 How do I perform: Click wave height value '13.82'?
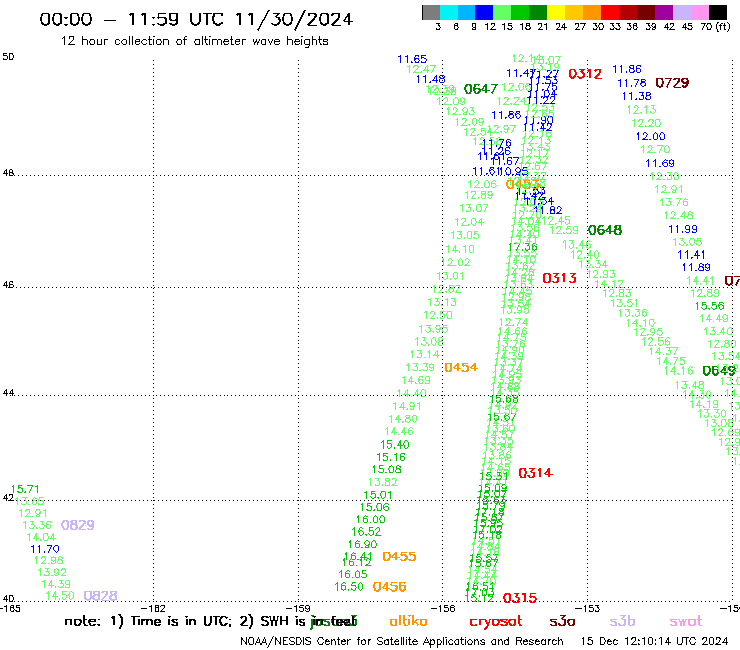[x=383, y=482]
